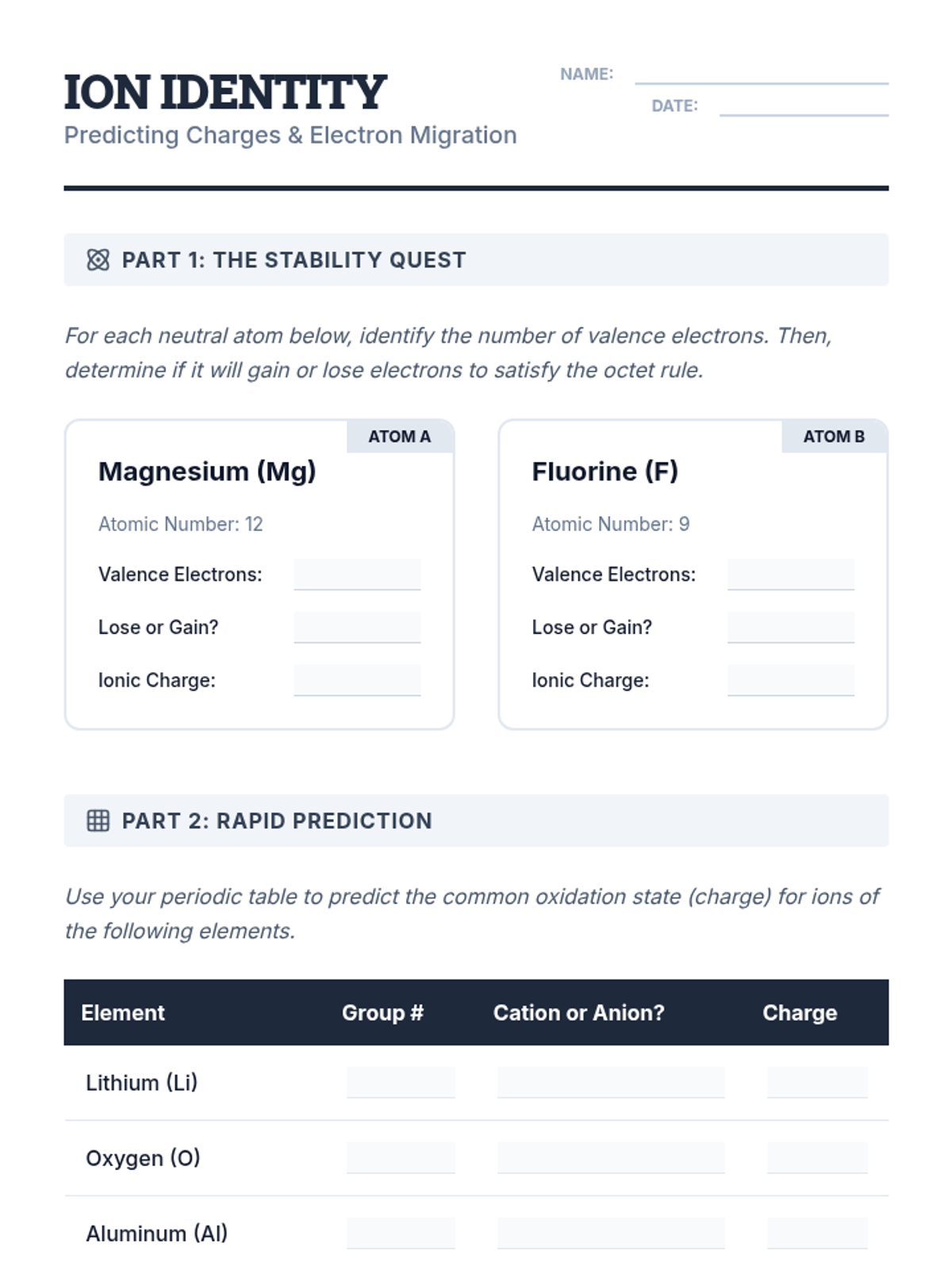Click Aluminum Charge field
The height and width of the screenshot is (1270, 952).
click(817, 1233)
